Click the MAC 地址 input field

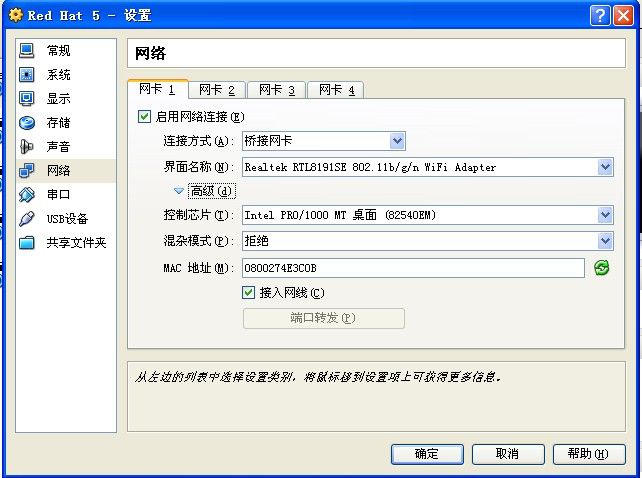point(413,268)
